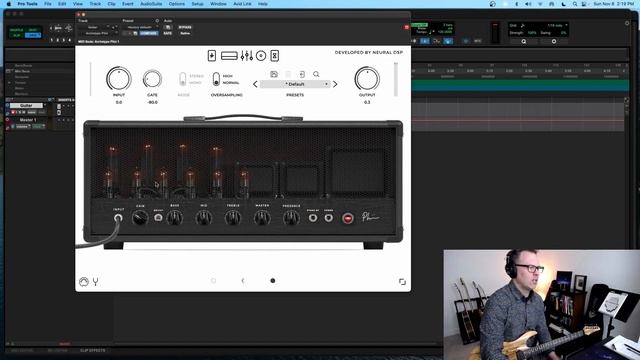Open the factory default preset dropdown
This screenshot has height=360, width=640.
140,27
